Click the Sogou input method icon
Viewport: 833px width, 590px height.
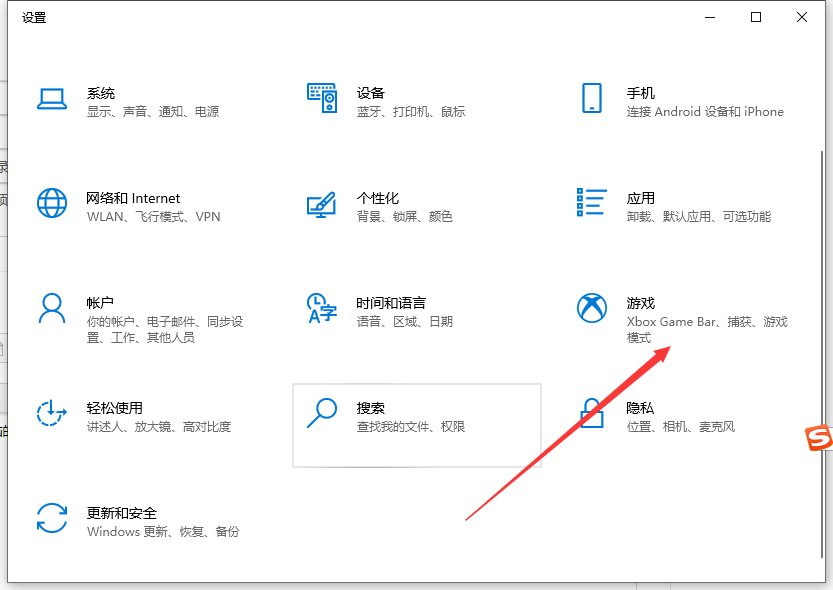pos(820,437)
